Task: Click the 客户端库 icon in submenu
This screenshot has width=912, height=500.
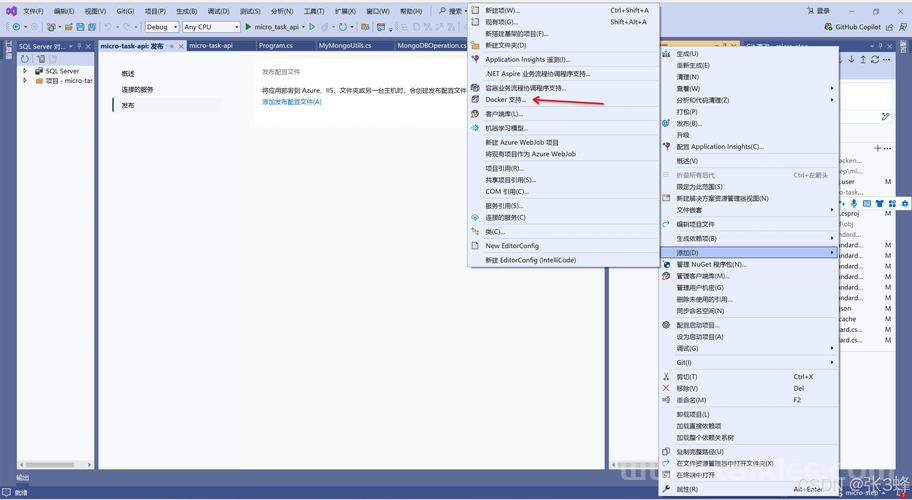Action: pos(475,114)
